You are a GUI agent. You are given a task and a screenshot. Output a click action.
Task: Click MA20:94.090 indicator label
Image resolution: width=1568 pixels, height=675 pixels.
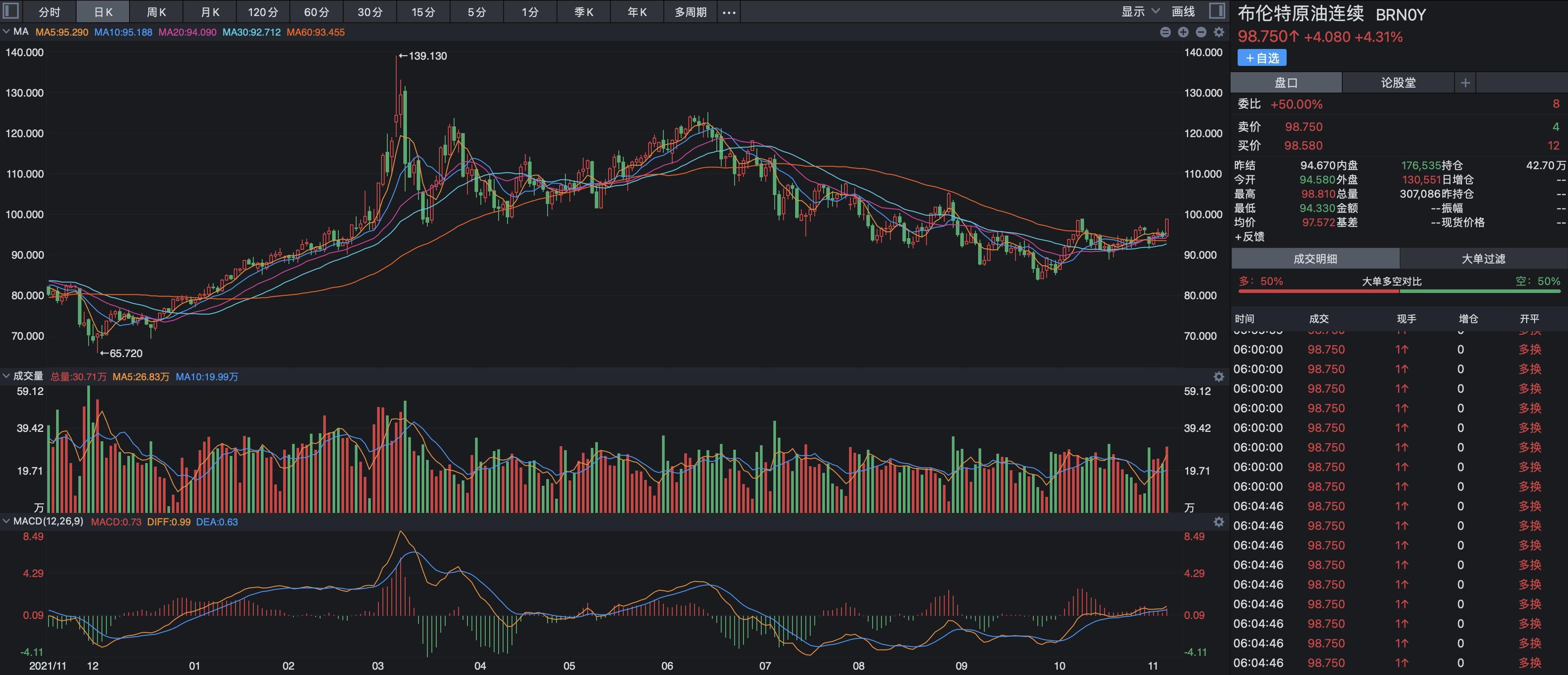tap(187, 32)
